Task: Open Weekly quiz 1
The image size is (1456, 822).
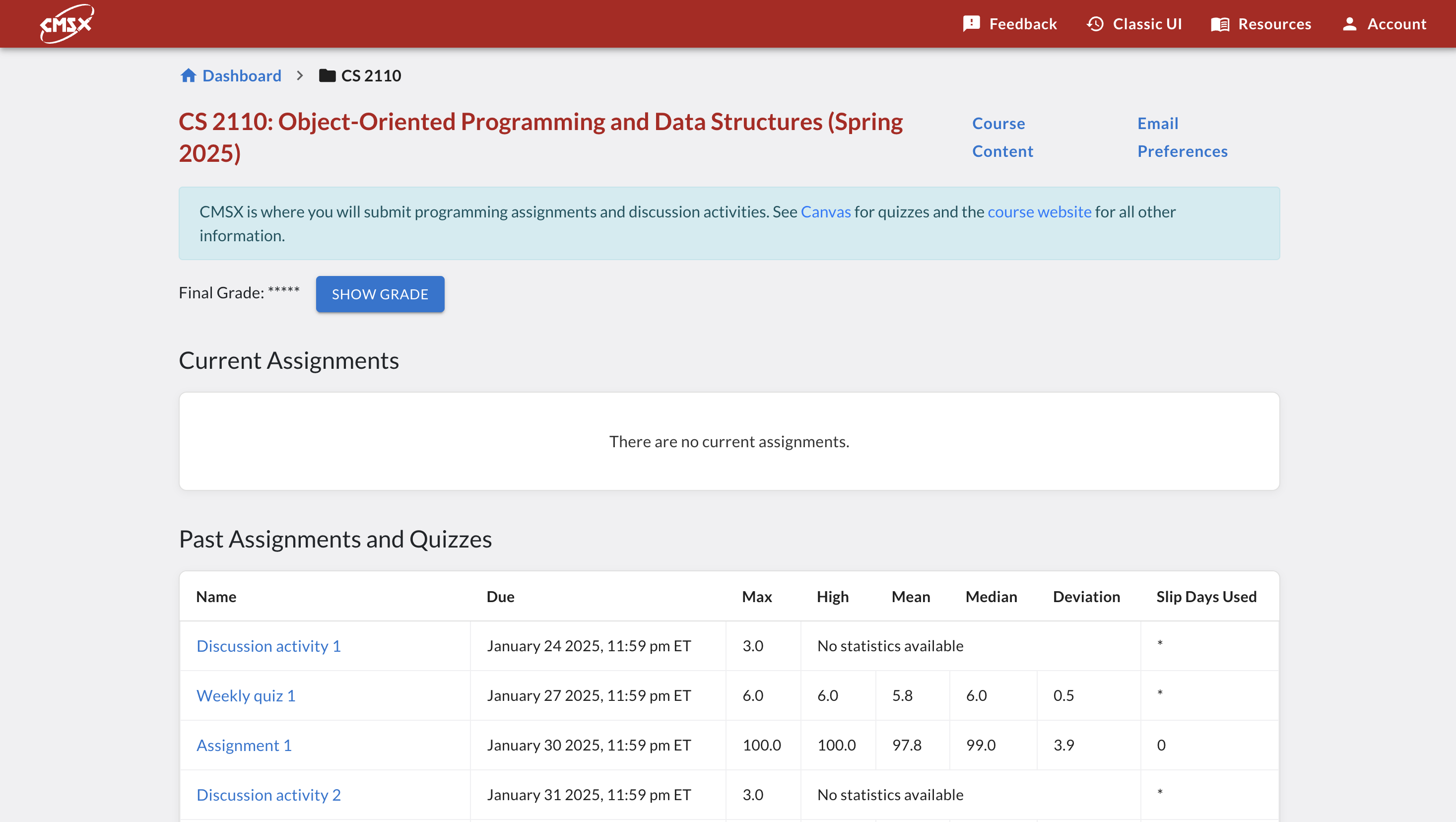Action: coord(246,695)
